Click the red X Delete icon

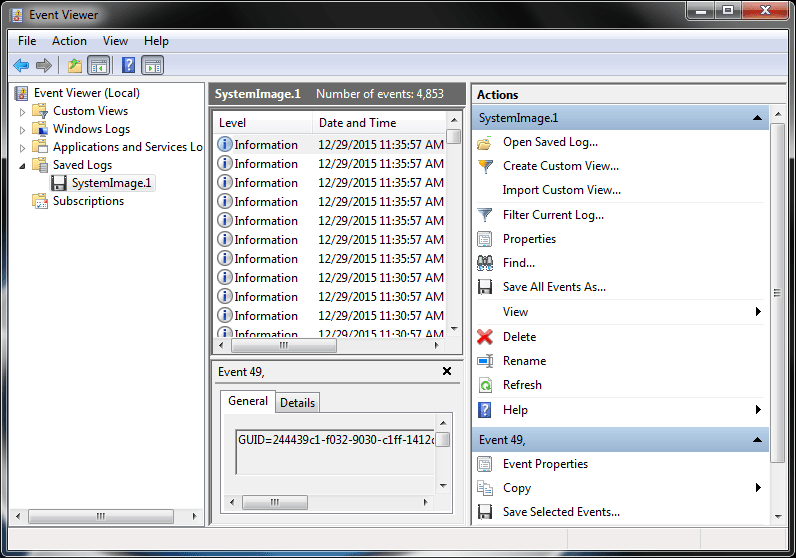pyautogui.click(x=485, y=337)
